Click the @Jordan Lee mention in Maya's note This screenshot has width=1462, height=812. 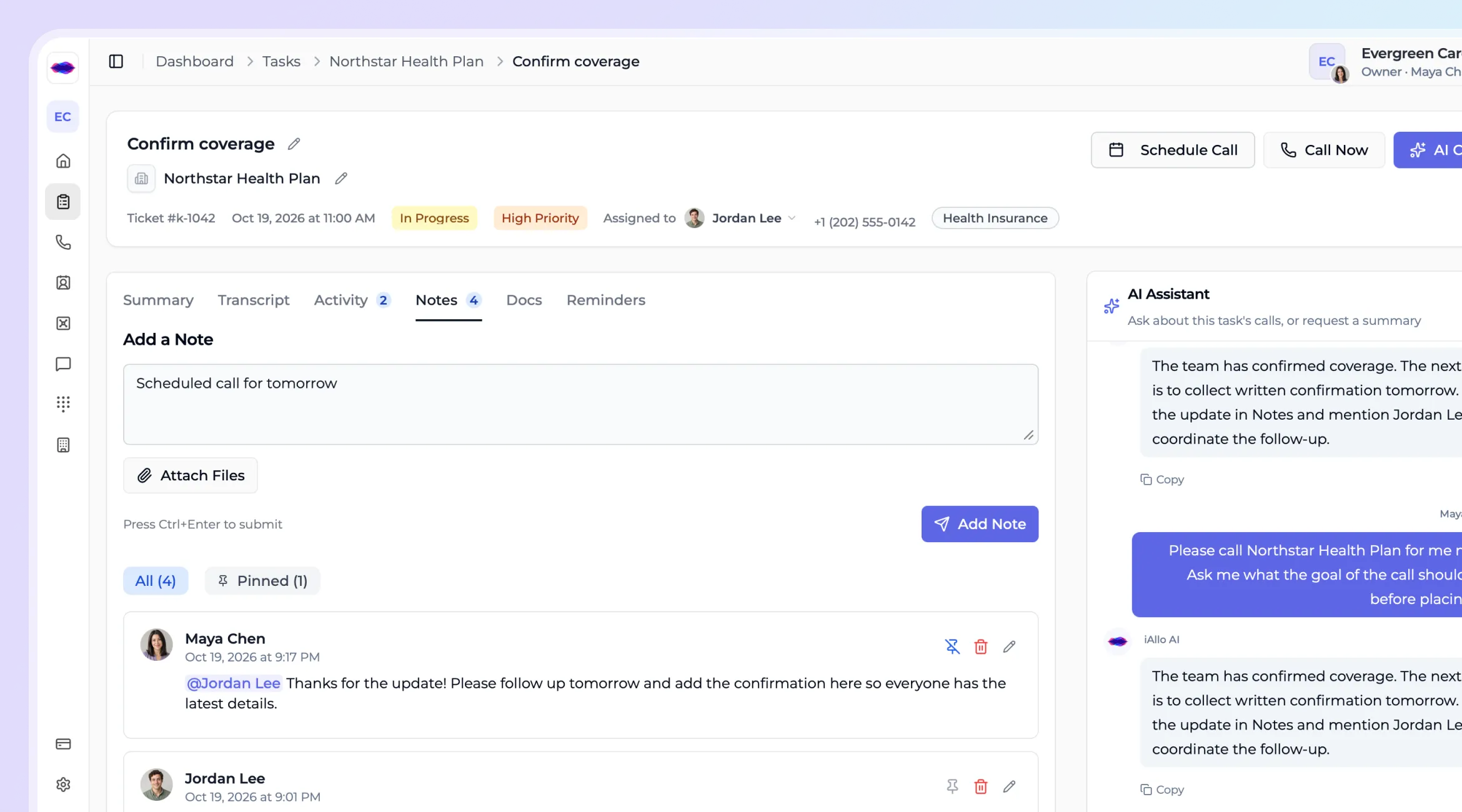click(234, 683)
